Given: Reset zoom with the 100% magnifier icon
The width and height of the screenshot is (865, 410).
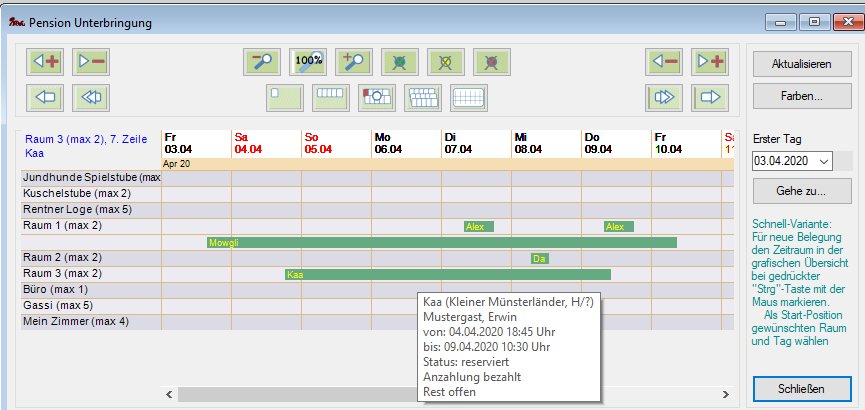Looking at the screenshot, I should tap(309, 61).
